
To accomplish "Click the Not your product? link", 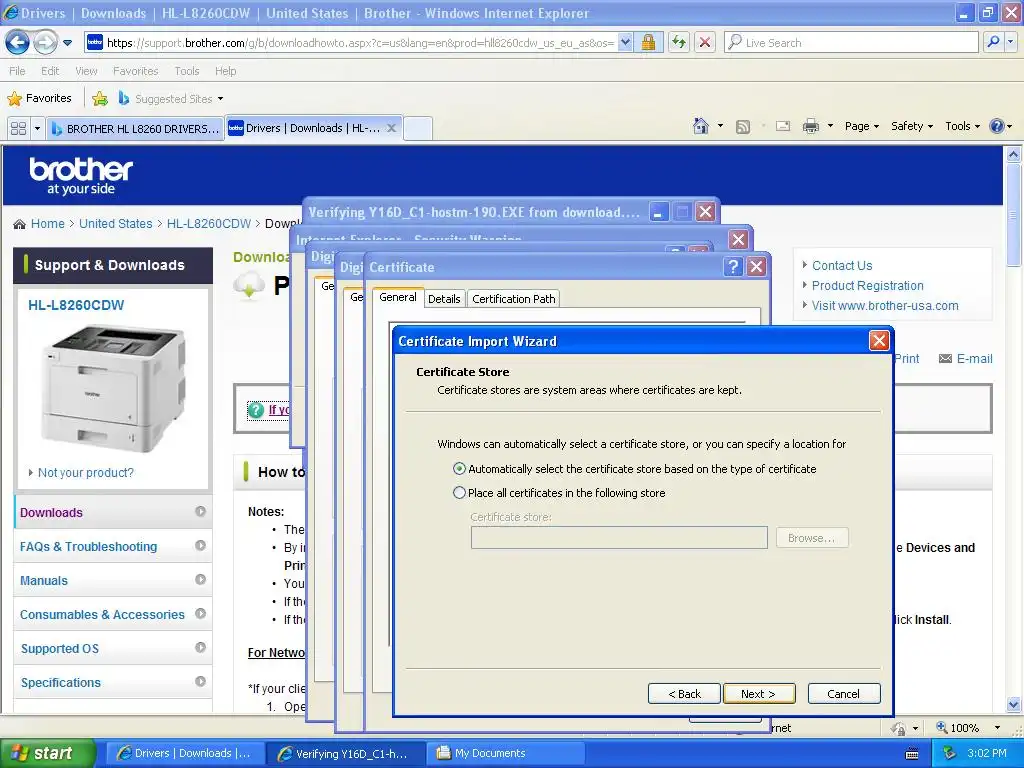I will (86, 472).
